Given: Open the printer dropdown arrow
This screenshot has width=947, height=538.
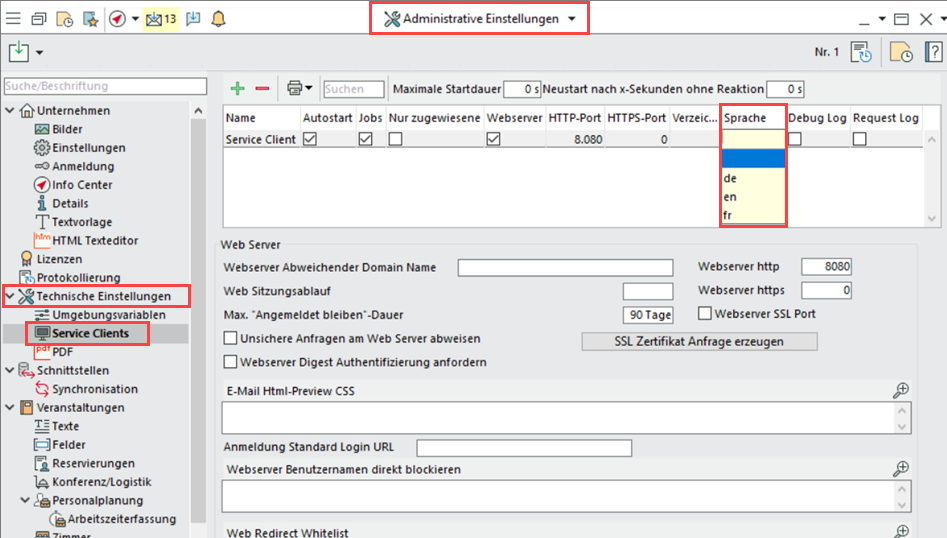Looking at the screenshot, I should click(x=310, y=89).
